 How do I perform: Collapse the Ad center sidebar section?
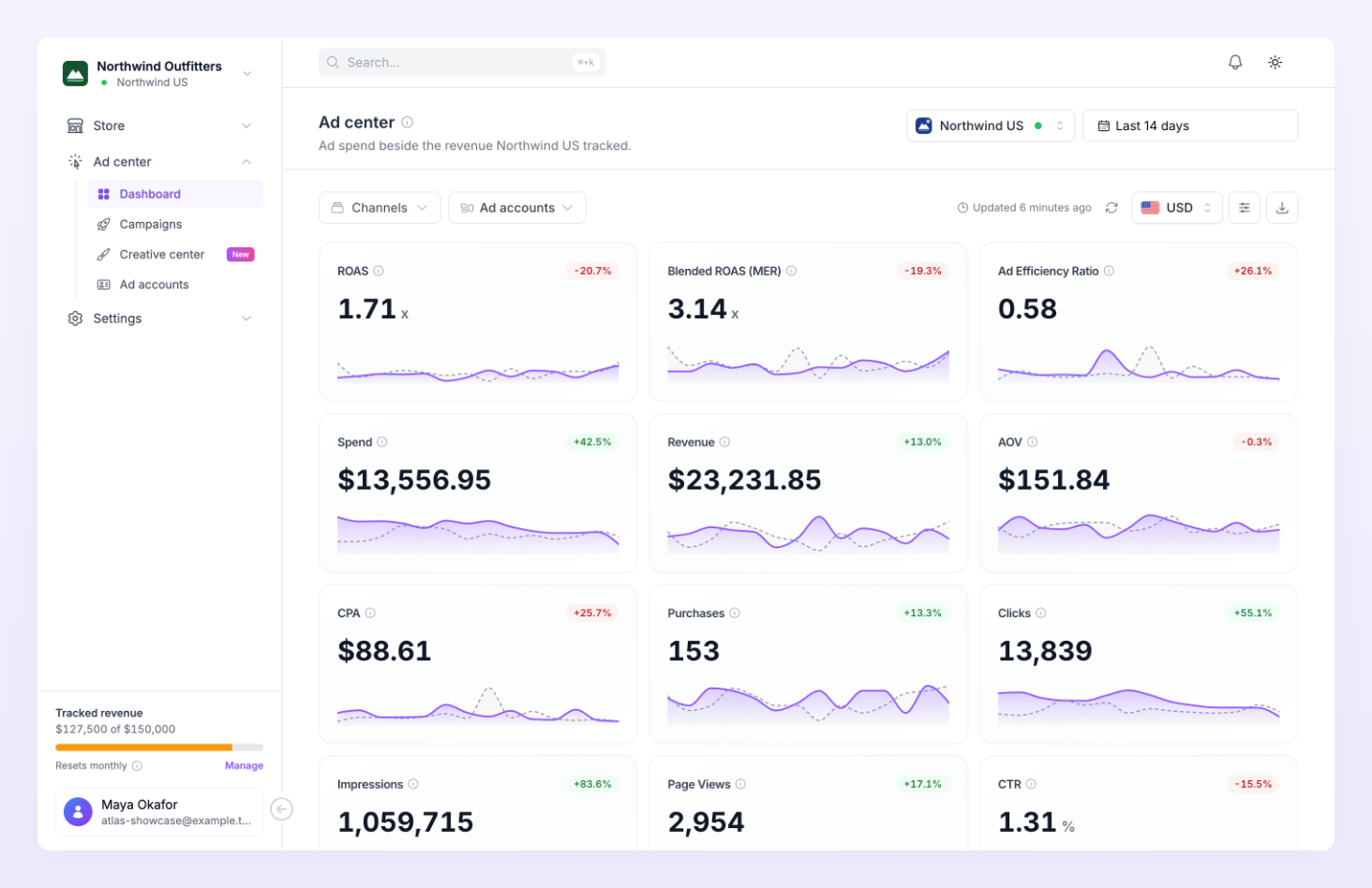pyautogui.click(x=159, y=162)
